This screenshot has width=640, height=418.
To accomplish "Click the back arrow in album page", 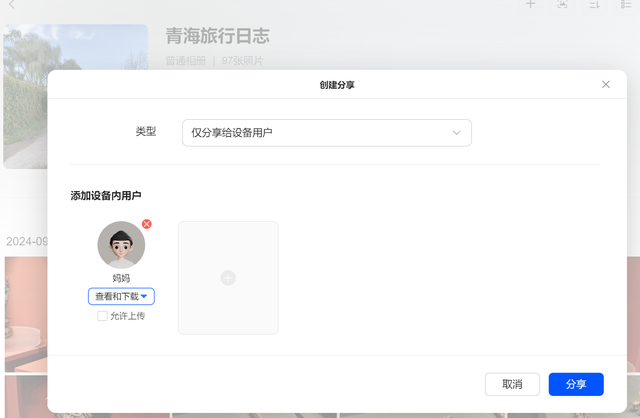I will point(12,4).
